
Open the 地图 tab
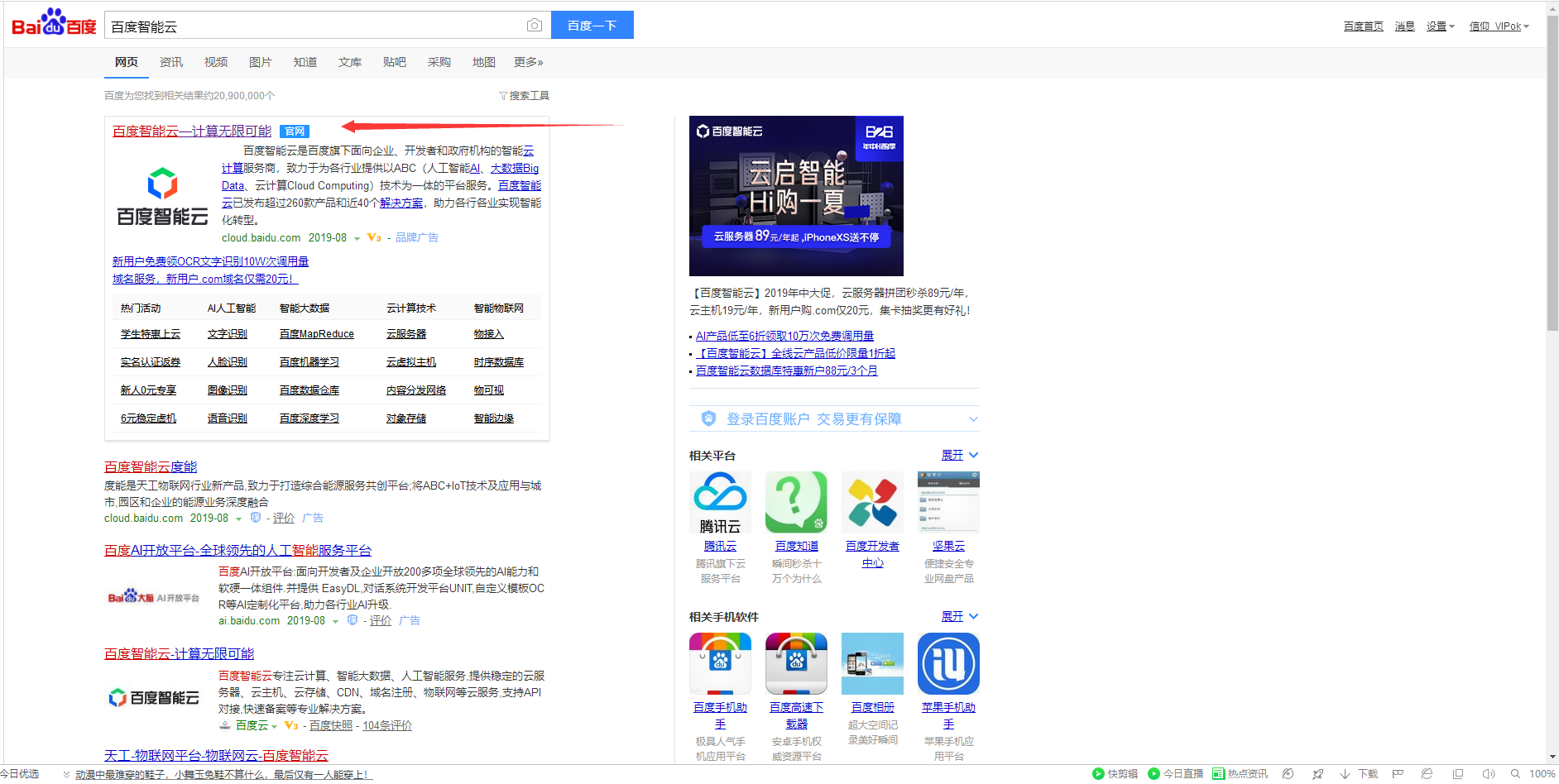(x=484, y=62)
